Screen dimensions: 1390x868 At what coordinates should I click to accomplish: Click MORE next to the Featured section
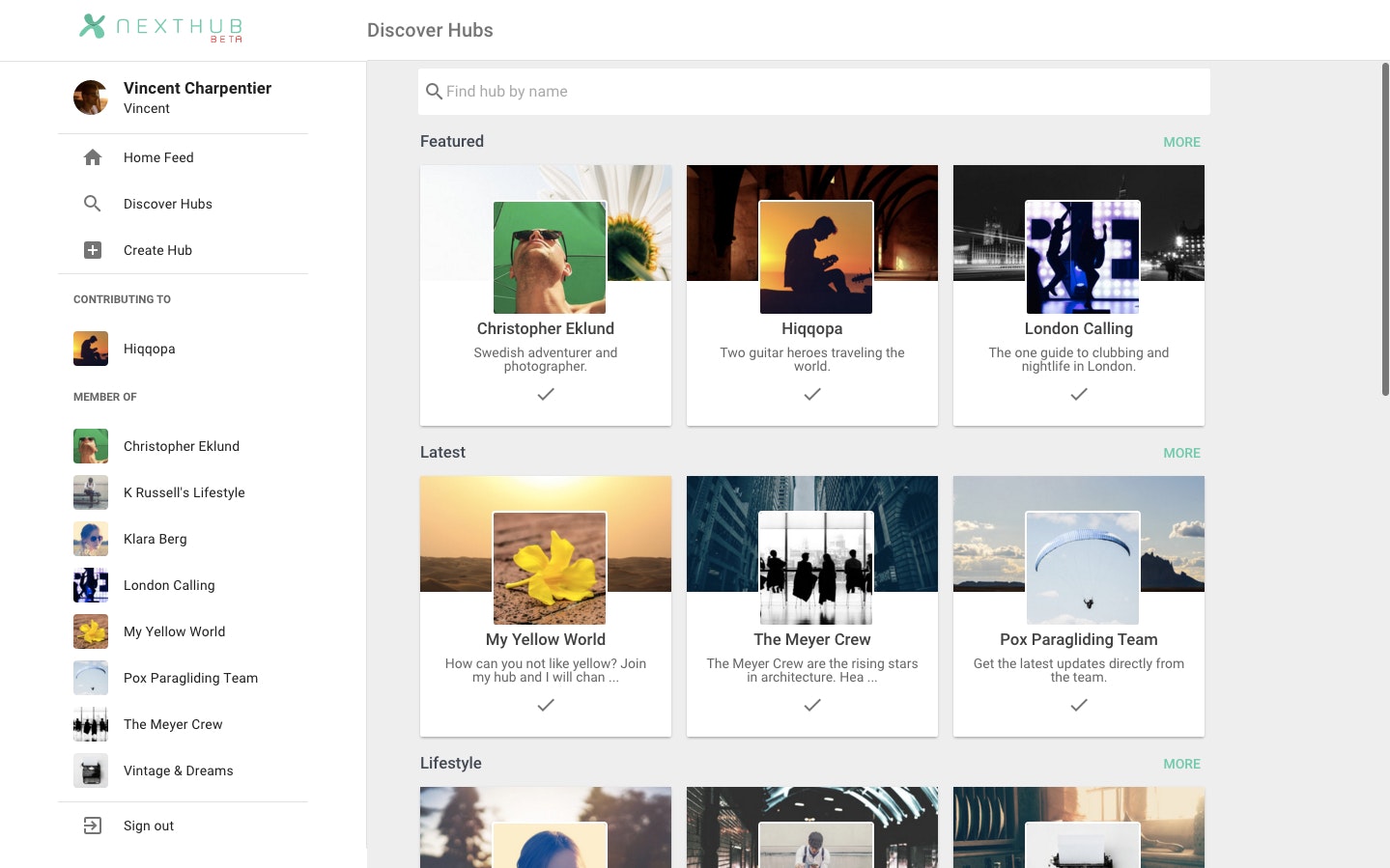pyautogui.click(x=1181, y=142)
